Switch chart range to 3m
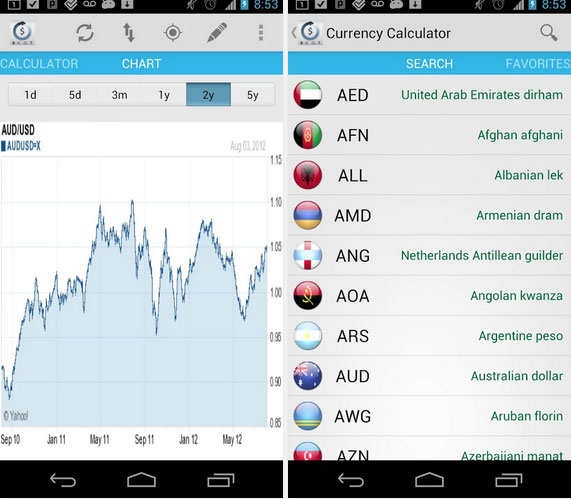This screenshot has width=571, height=499. click(119, 95)
